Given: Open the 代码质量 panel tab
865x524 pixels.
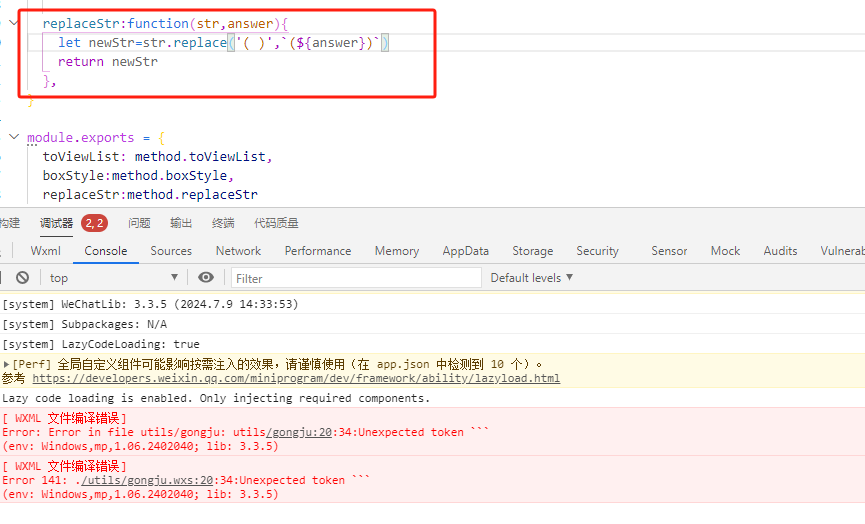Looking at the screenshot, I should [x=276, y=223].
